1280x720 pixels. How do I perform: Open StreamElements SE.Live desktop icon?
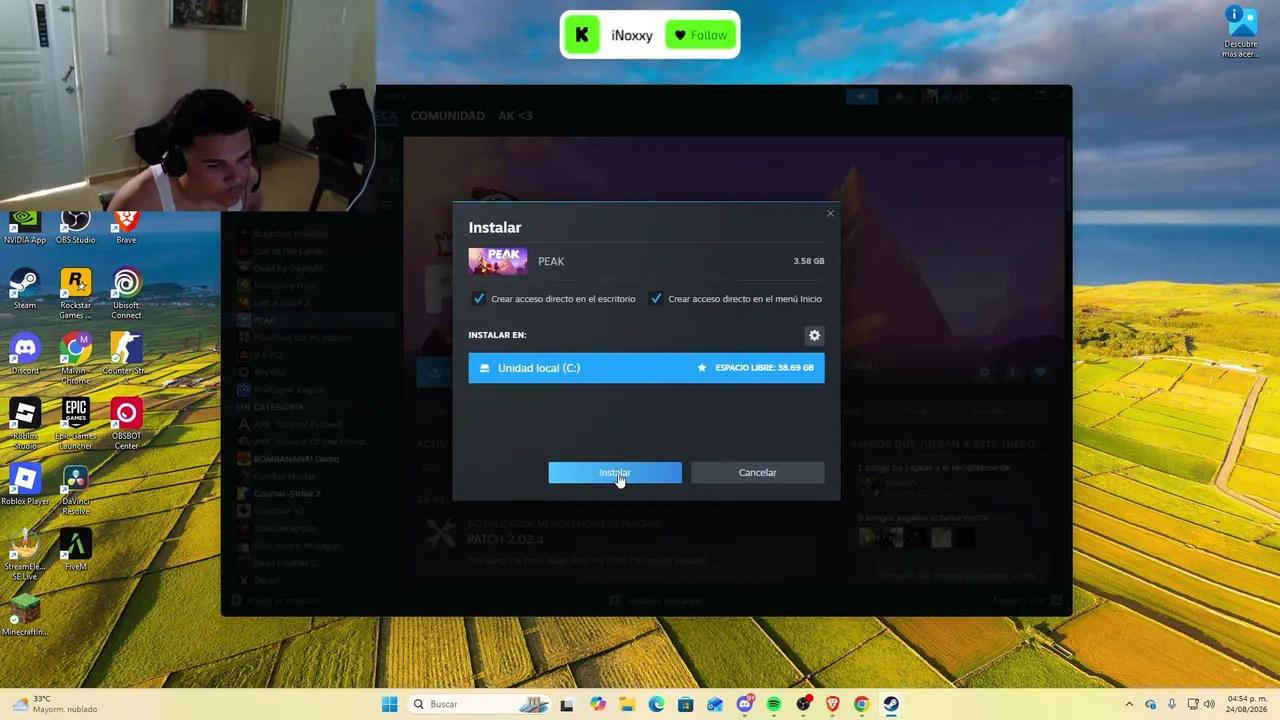(25, 555)
